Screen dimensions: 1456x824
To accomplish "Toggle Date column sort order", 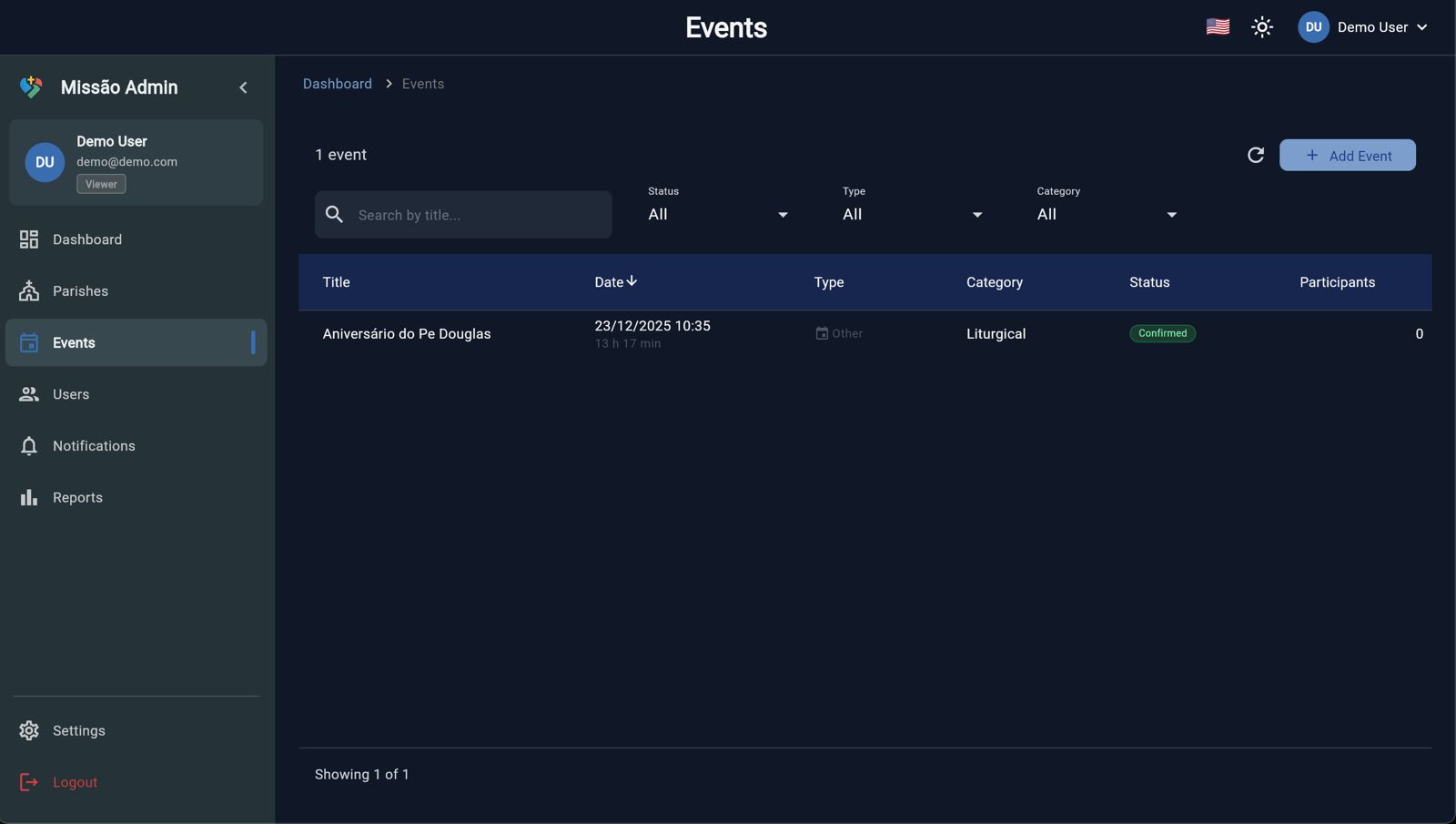I will [615, 282].
